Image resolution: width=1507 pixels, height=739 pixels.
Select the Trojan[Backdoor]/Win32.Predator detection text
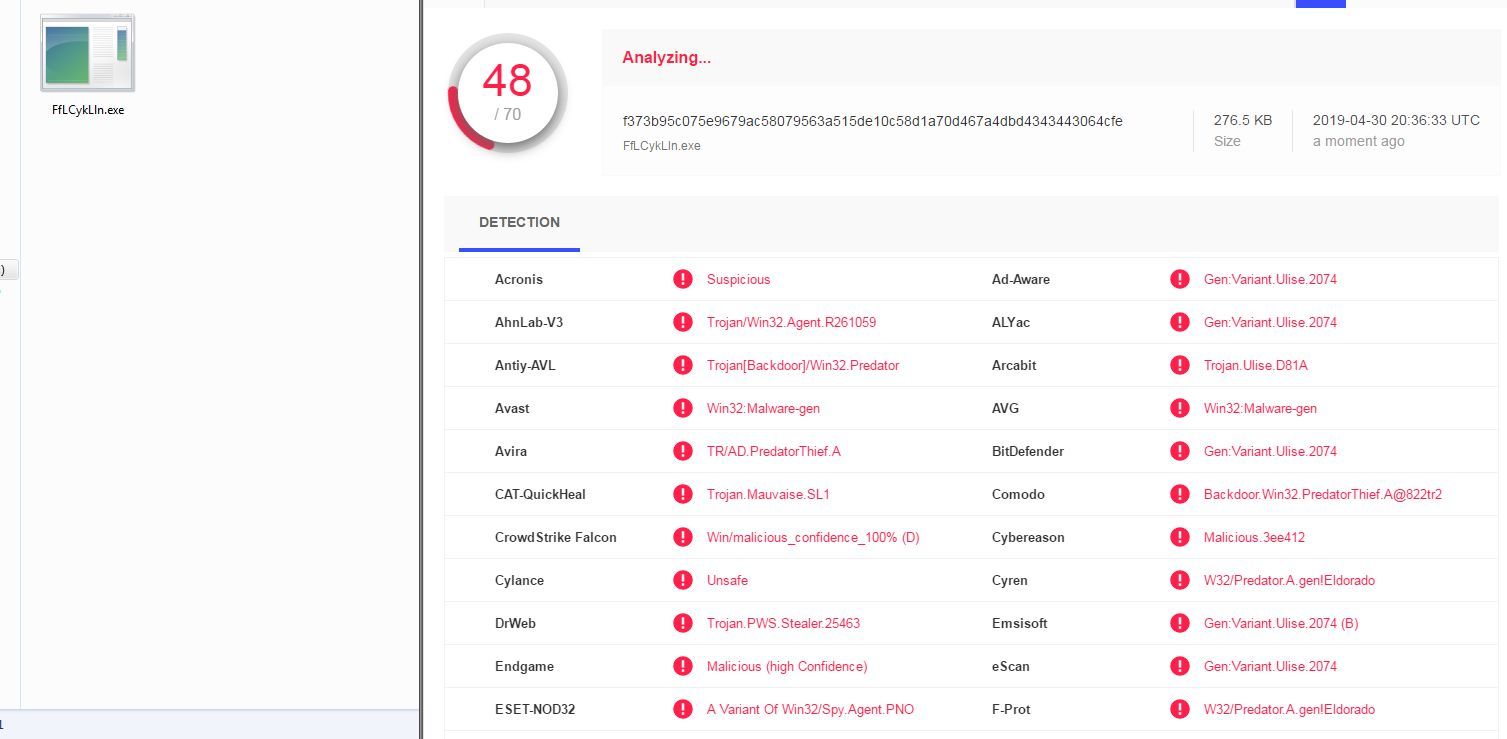click(803, 366)
